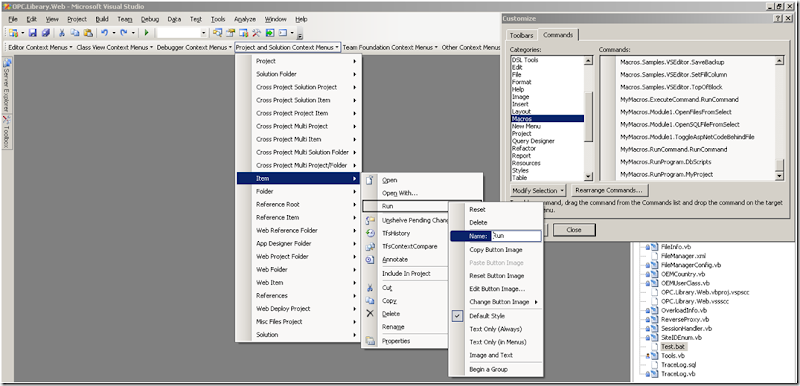Switch to the Toolbars tab
The width and height of the screenshot is (800, 386).
(521, 35)
